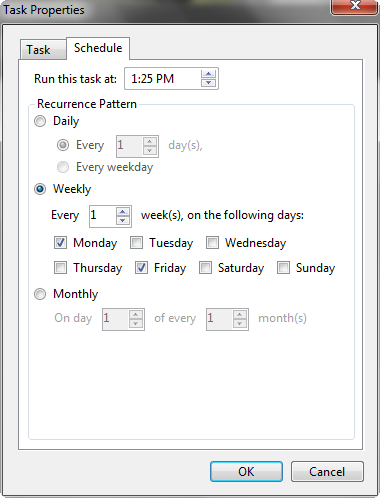Screen dimensions: 380x498
Task: Click the Cancel button
Action: [x=327, y=472]
